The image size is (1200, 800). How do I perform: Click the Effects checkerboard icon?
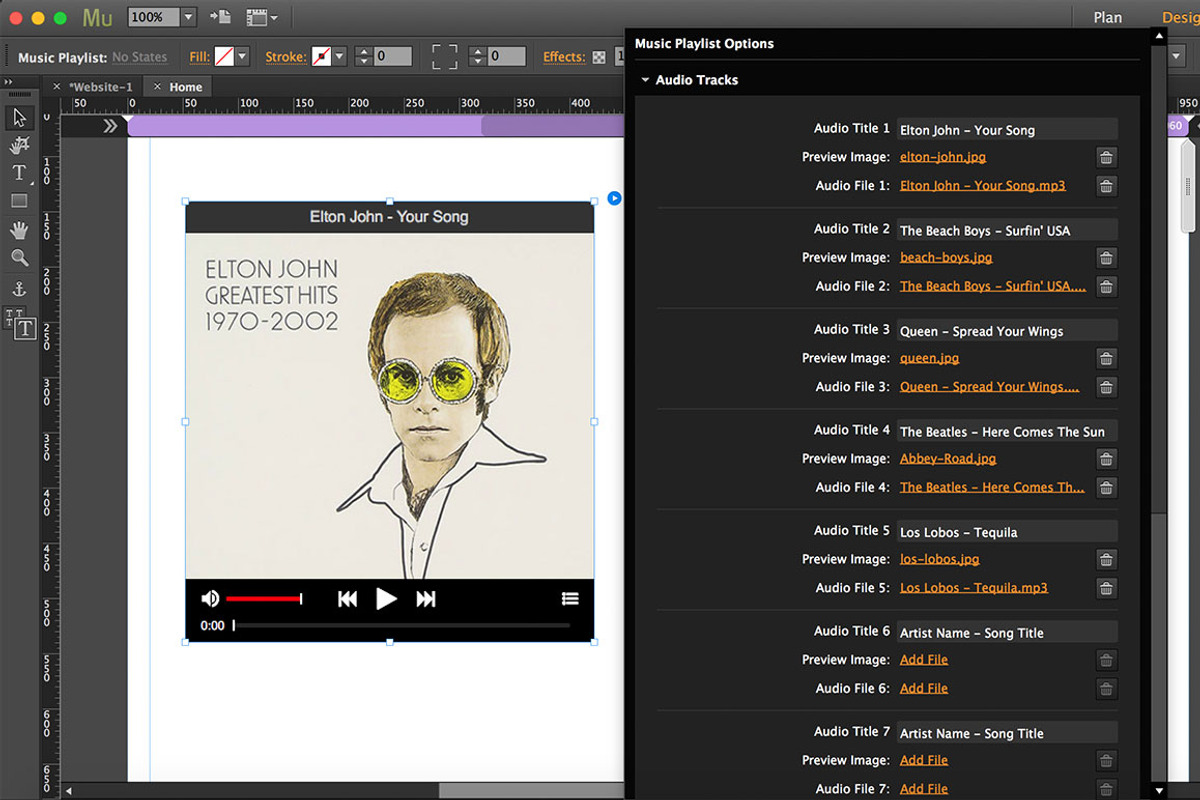coord(599,57)
